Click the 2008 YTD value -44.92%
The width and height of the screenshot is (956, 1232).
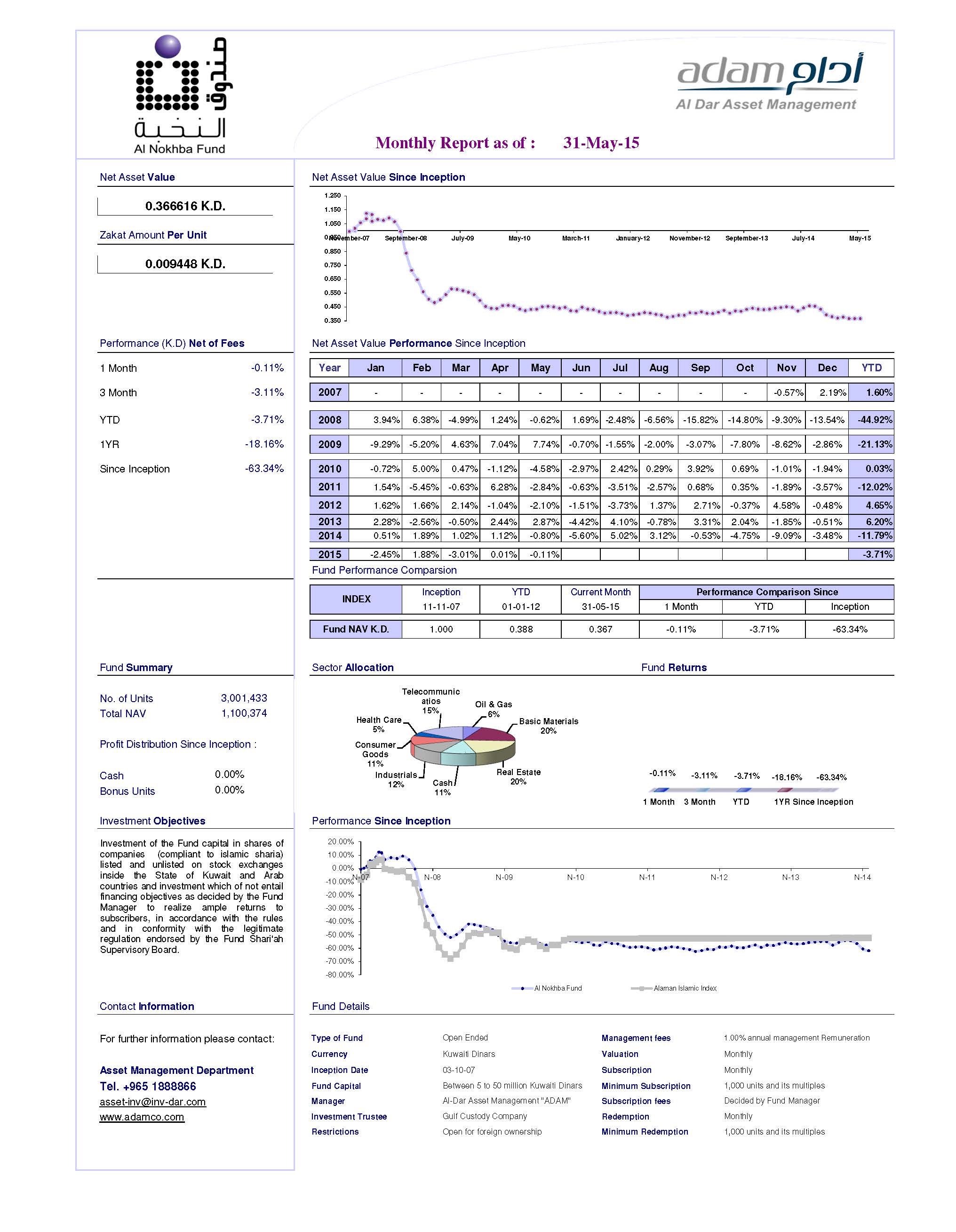tap(871, 420)
